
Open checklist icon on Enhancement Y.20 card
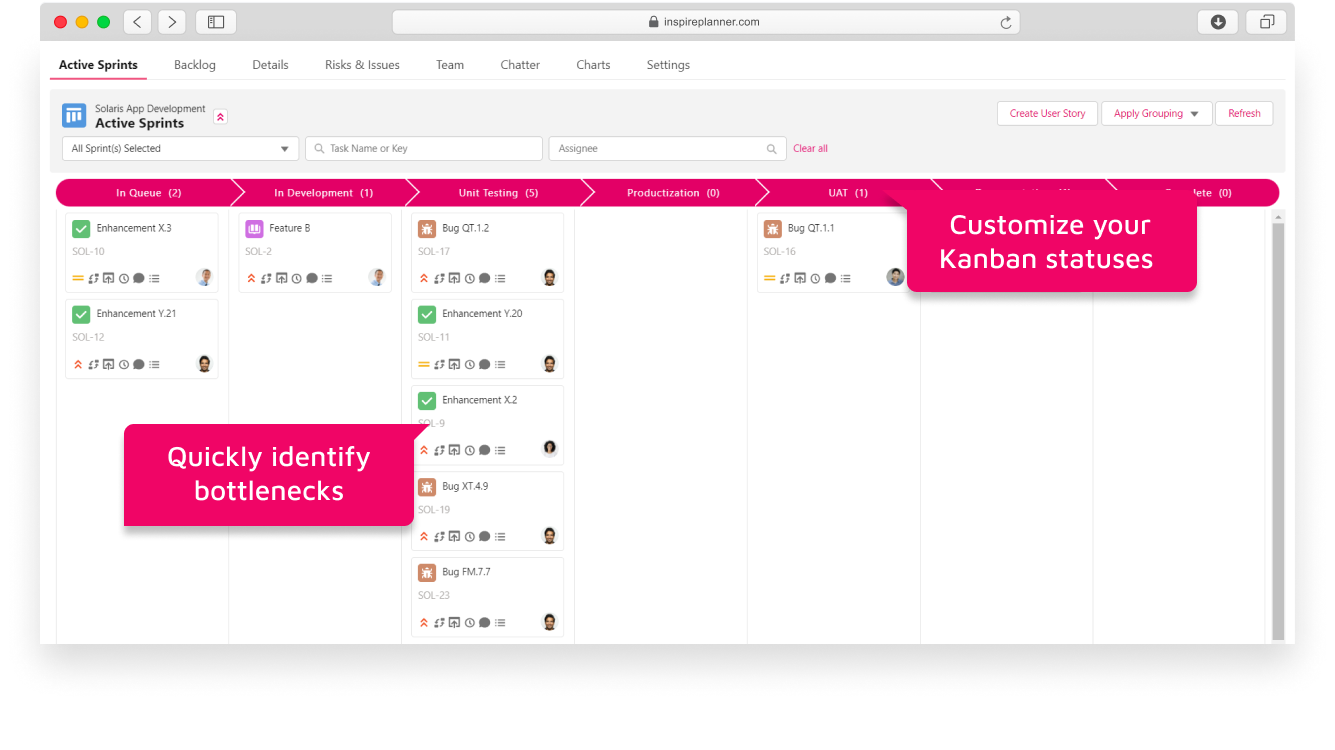(x=500, y=364)
